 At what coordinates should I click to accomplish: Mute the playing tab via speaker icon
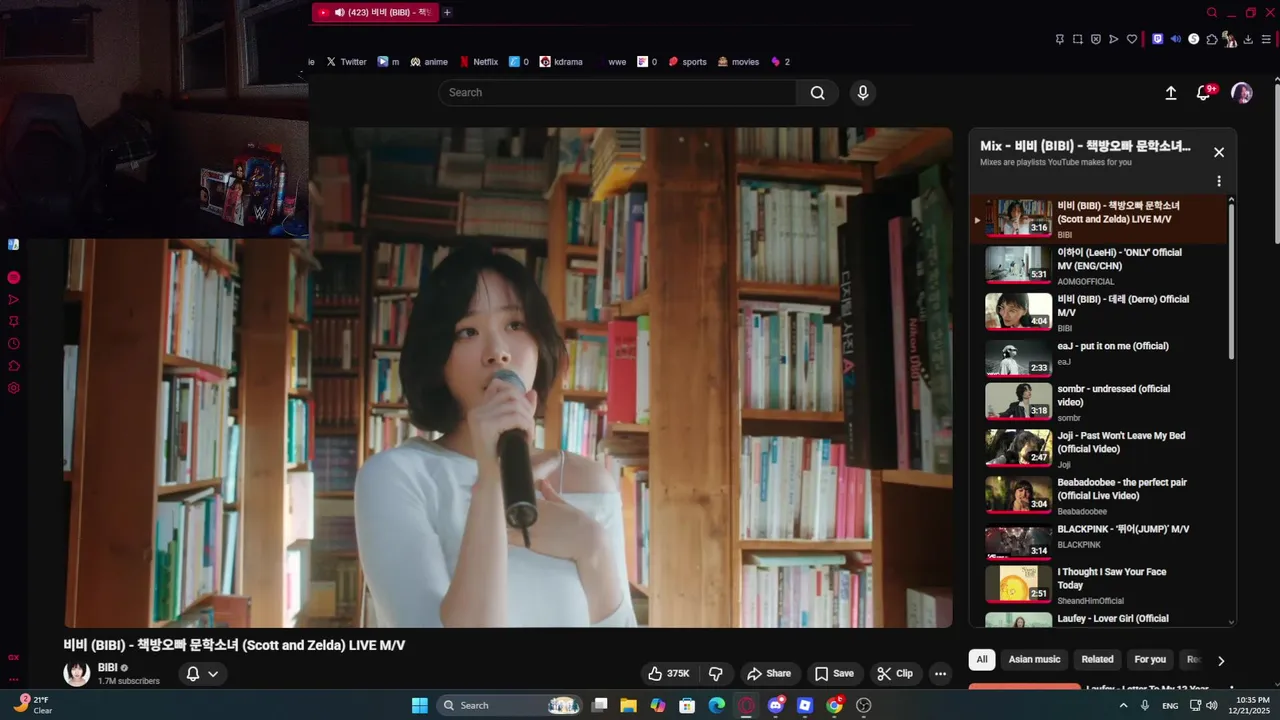[x=340, y=12]
